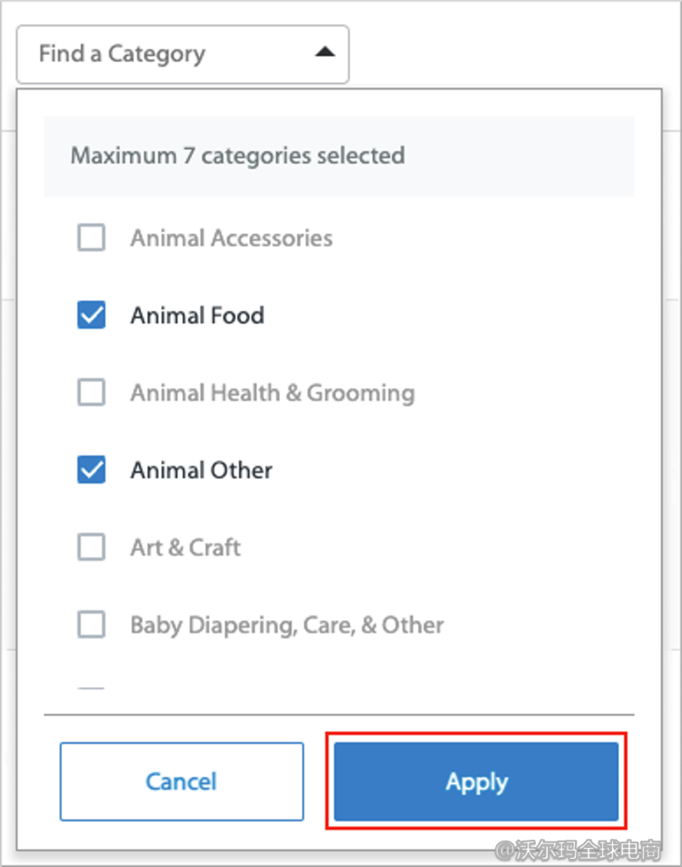Apply the selected categories
This screenshot has width=682, height=867.
pos(477,781)
